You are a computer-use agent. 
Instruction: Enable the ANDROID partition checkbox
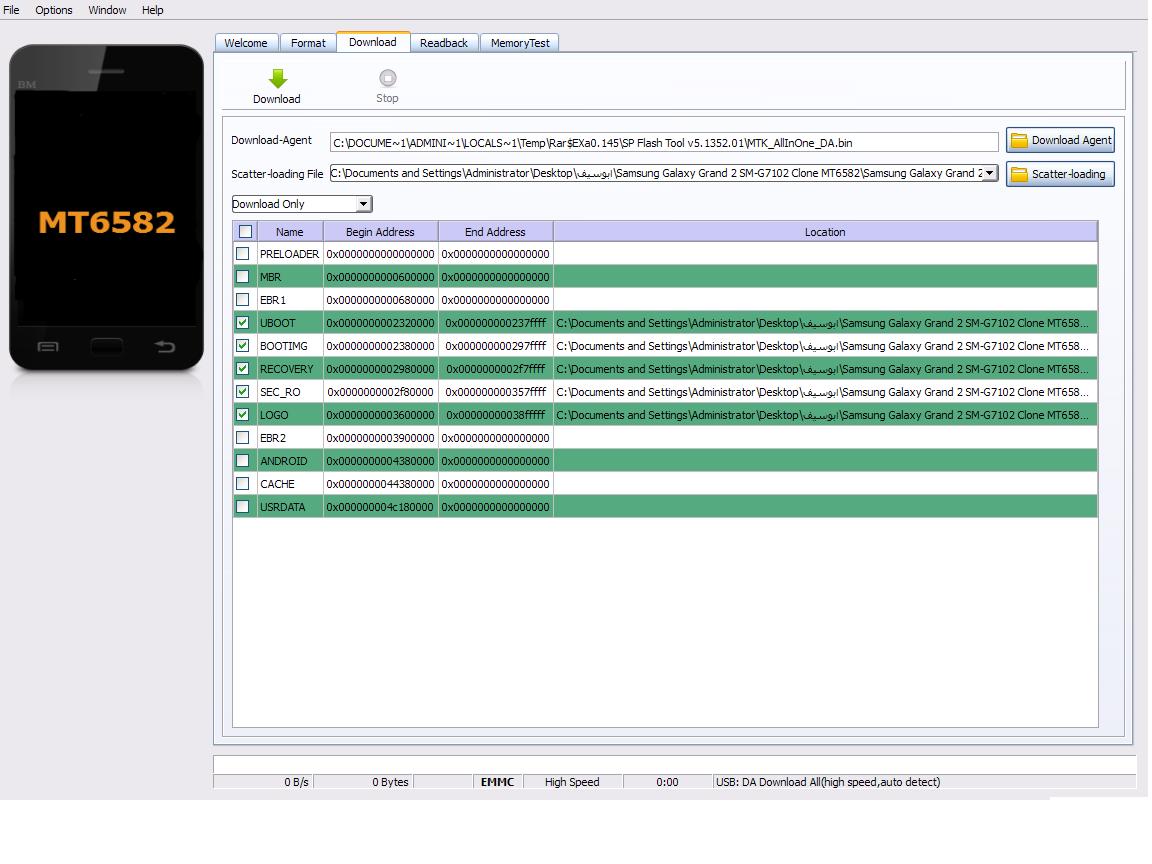[242, 461]
